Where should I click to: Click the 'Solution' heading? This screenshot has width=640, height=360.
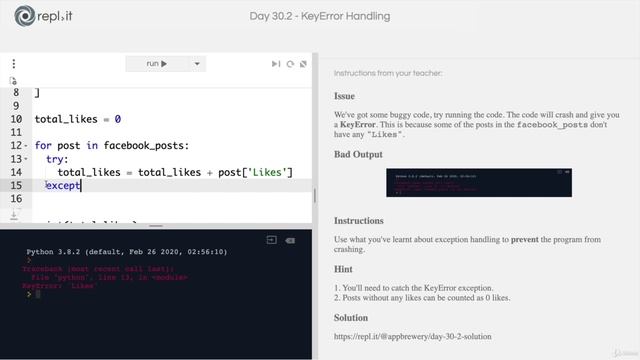point(351,318)
